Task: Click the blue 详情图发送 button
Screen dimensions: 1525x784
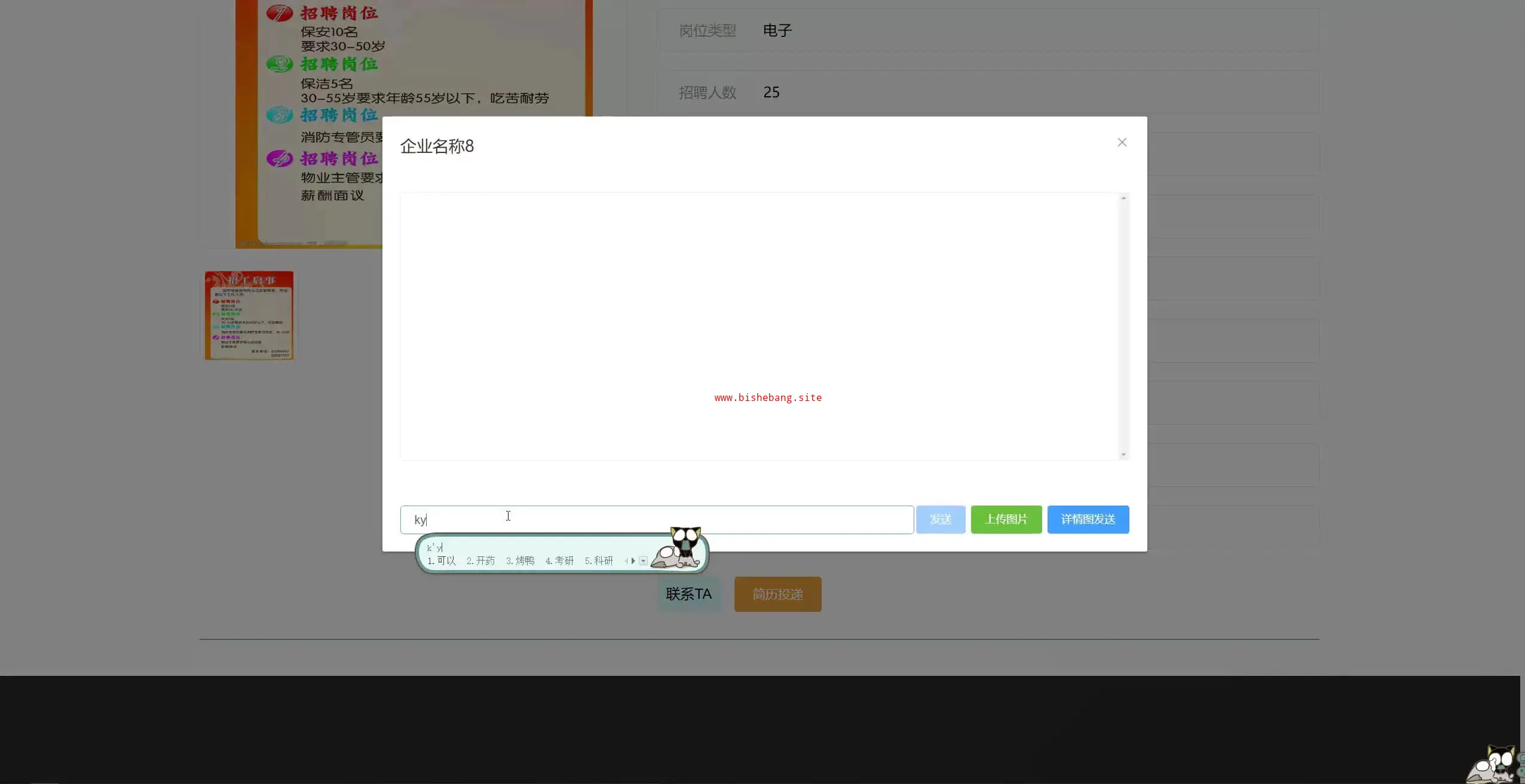Action: click(x=1088, y=519)
